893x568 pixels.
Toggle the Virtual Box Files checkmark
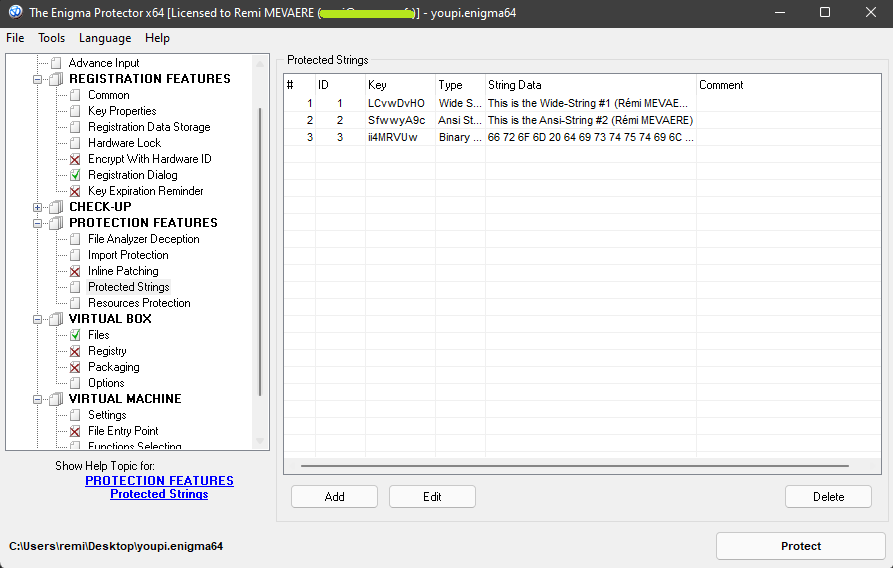coord(75,335)
